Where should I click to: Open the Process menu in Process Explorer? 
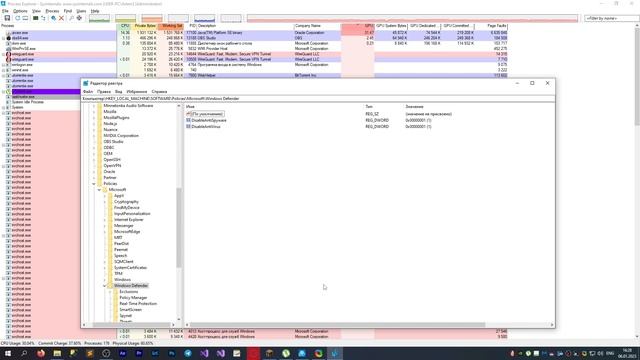(x=52, y=11)
